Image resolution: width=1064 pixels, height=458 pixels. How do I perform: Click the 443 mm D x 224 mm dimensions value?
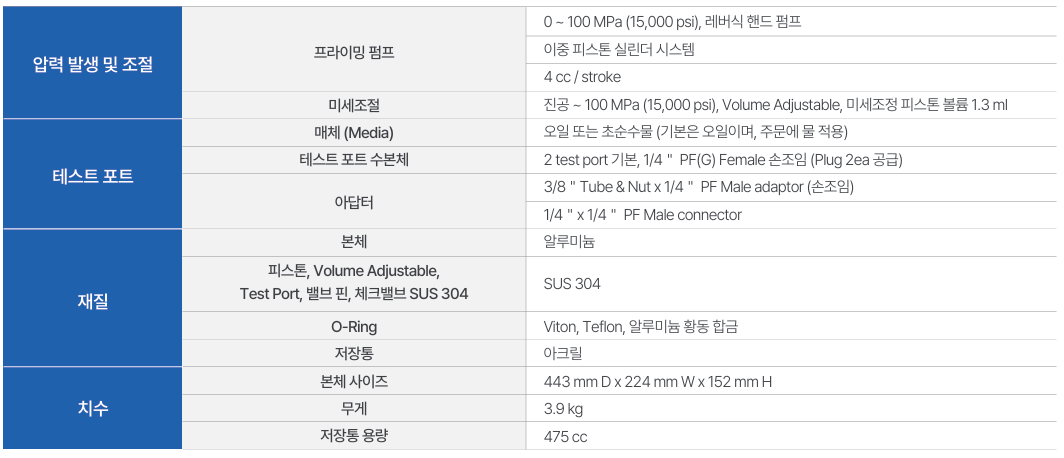[x=658, y=382]
